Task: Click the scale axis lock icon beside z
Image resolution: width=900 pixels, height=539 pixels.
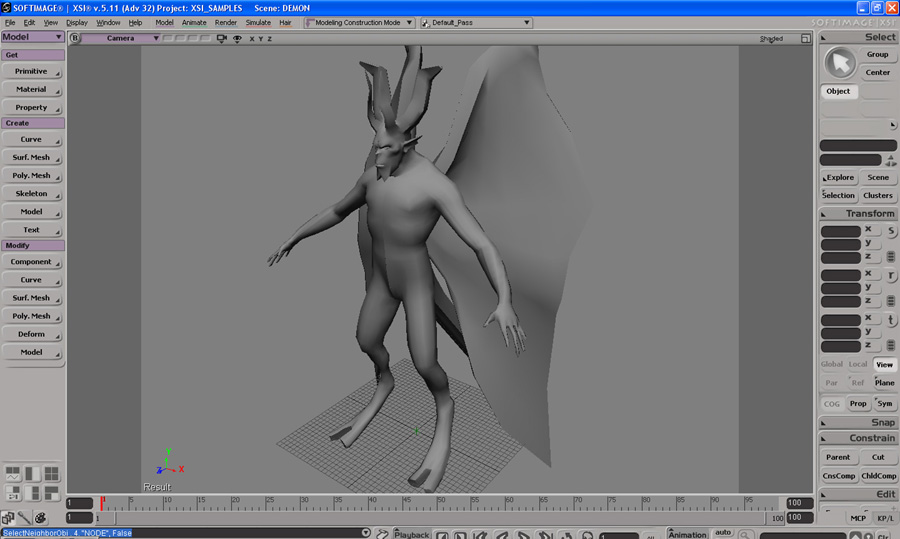Action: pyautogui.click(x=891, y=257)
